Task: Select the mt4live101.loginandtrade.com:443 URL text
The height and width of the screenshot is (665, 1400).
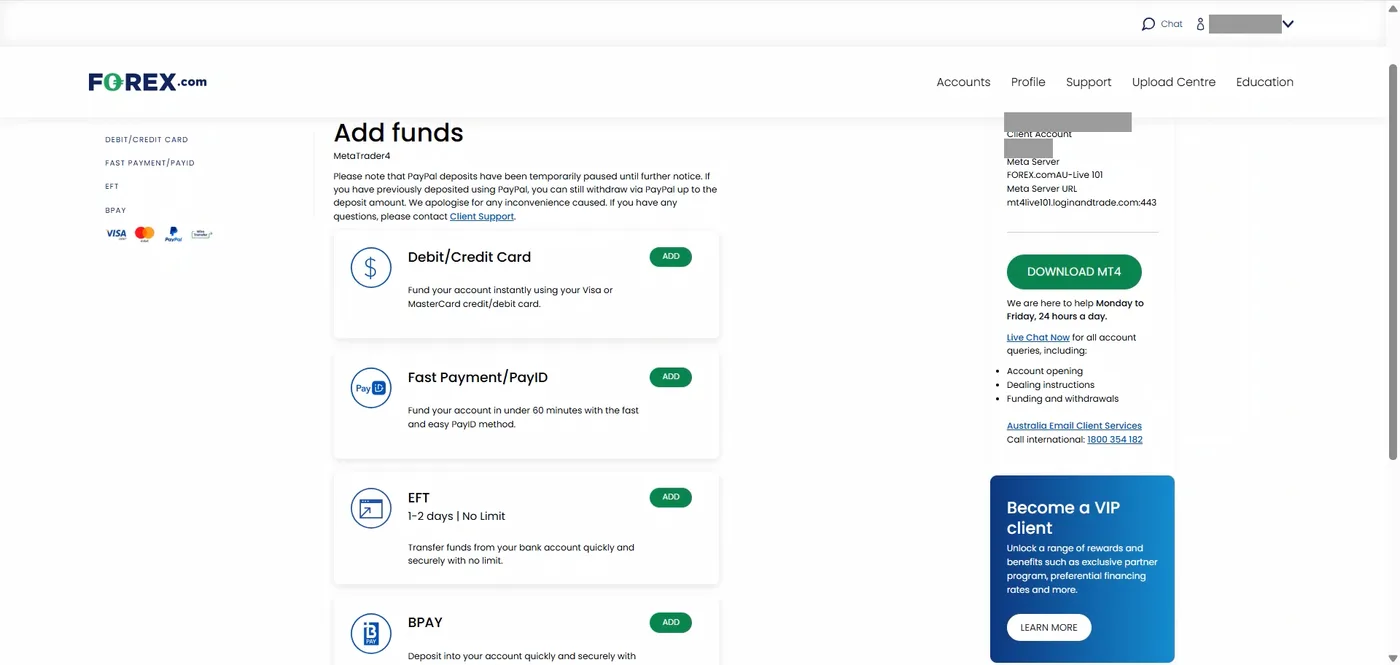Action: (x=1082, y=203)
